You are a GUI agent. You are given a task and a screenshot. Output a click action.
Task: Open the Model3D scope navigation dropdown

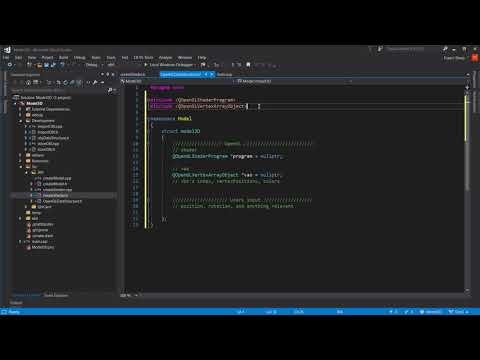point(178,81)
